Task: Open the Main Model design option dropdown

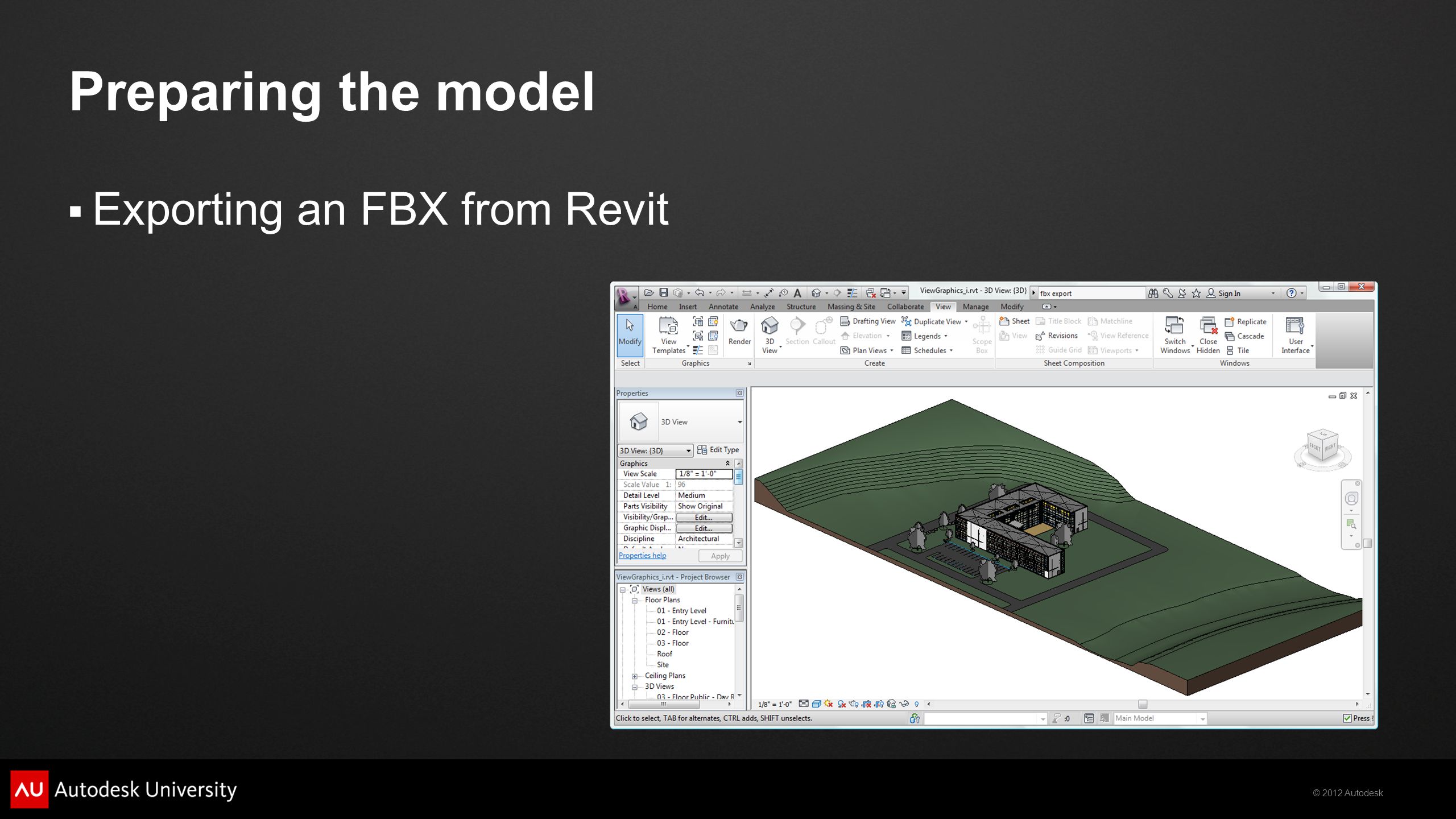Action: coord(1160,719)
